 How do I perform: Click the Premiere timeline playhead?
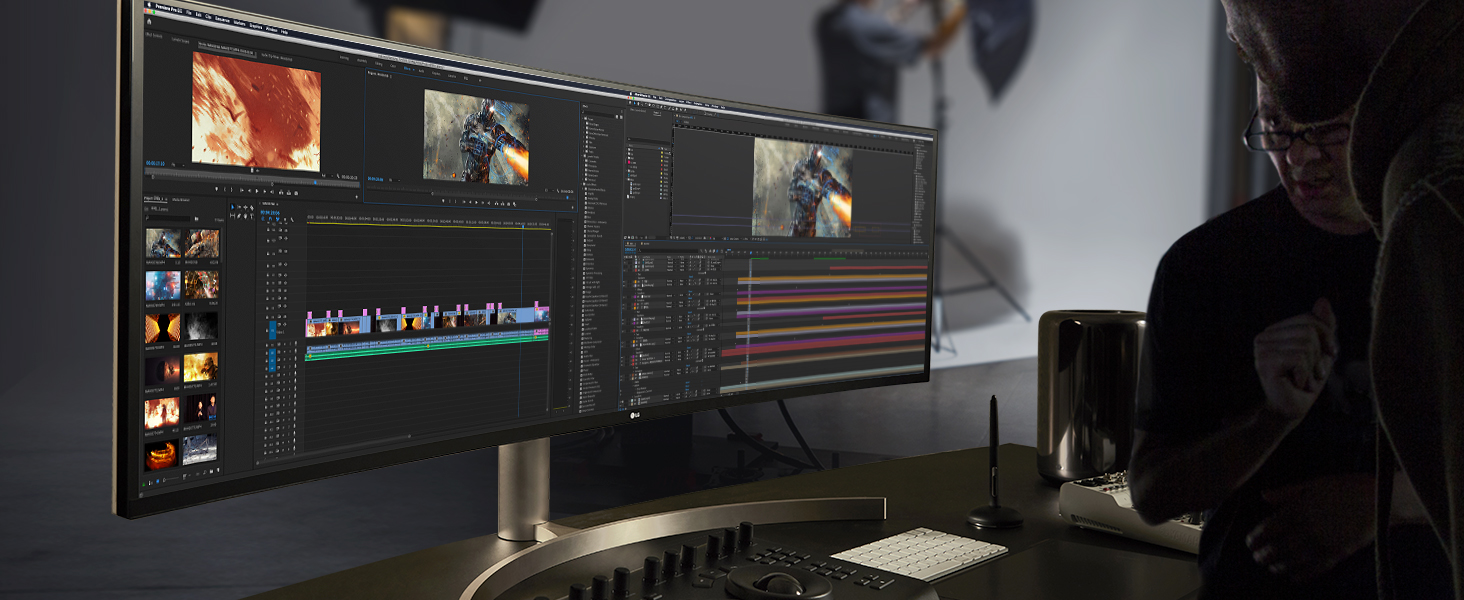click(x=523, y=227)
